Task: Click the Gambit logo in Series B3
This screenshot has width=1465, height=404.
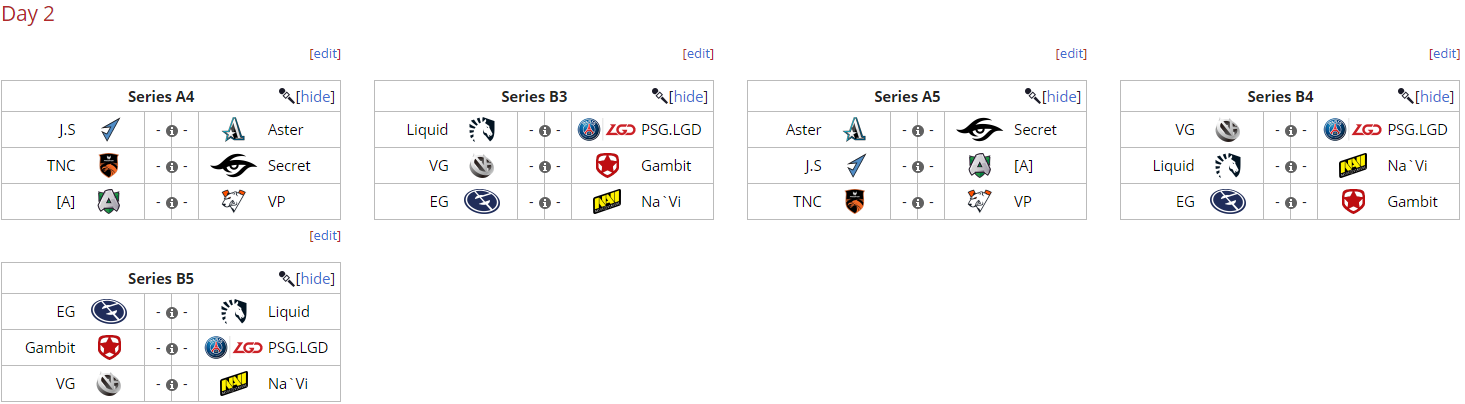Action: click(607, 166)
